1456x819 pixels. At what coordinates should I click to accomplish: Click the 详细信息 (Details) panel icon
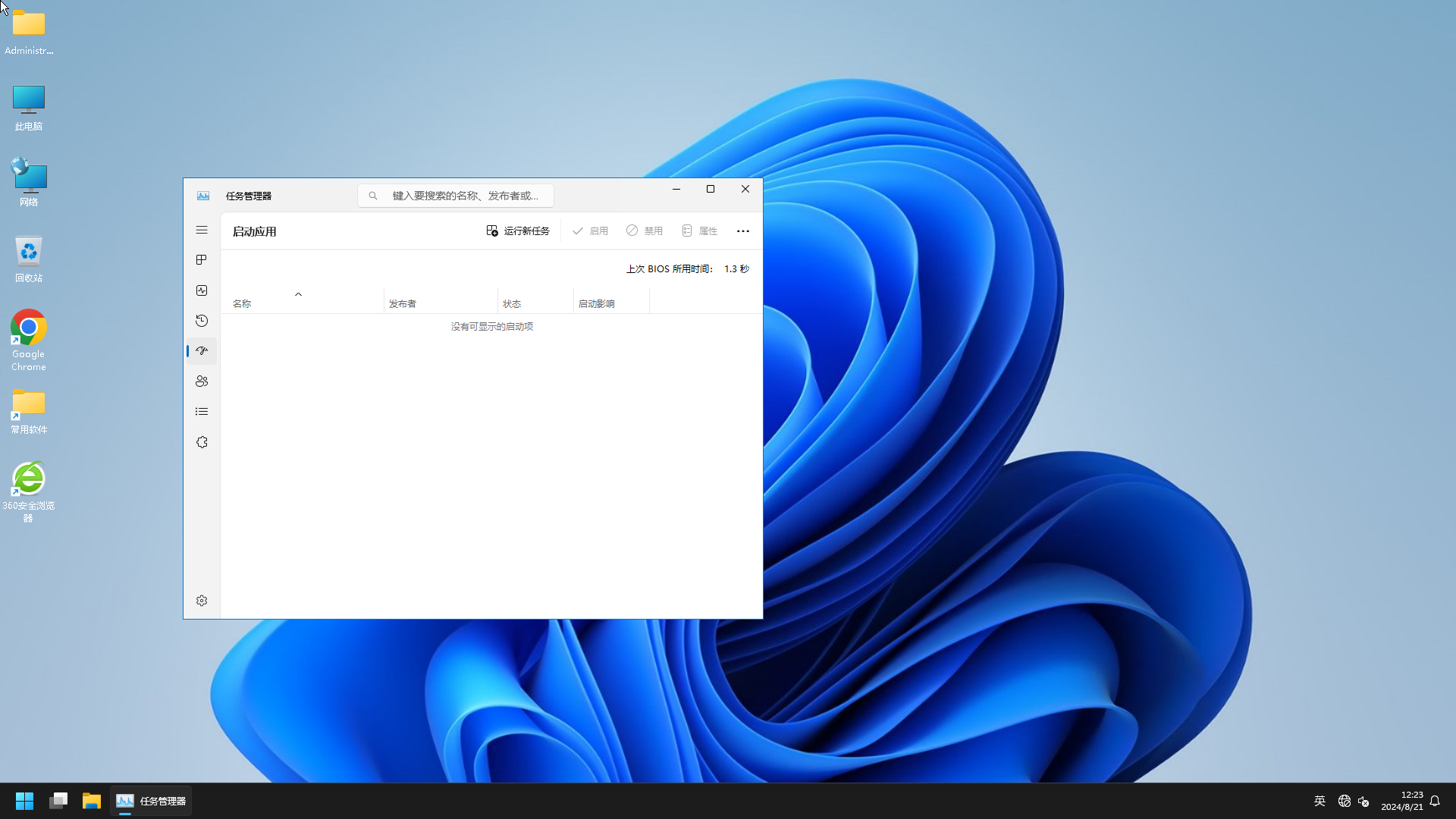201,411
